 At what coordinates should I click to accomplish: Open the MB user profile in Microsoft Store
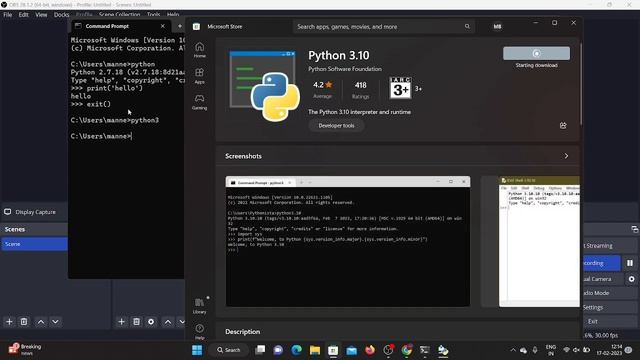497,27
